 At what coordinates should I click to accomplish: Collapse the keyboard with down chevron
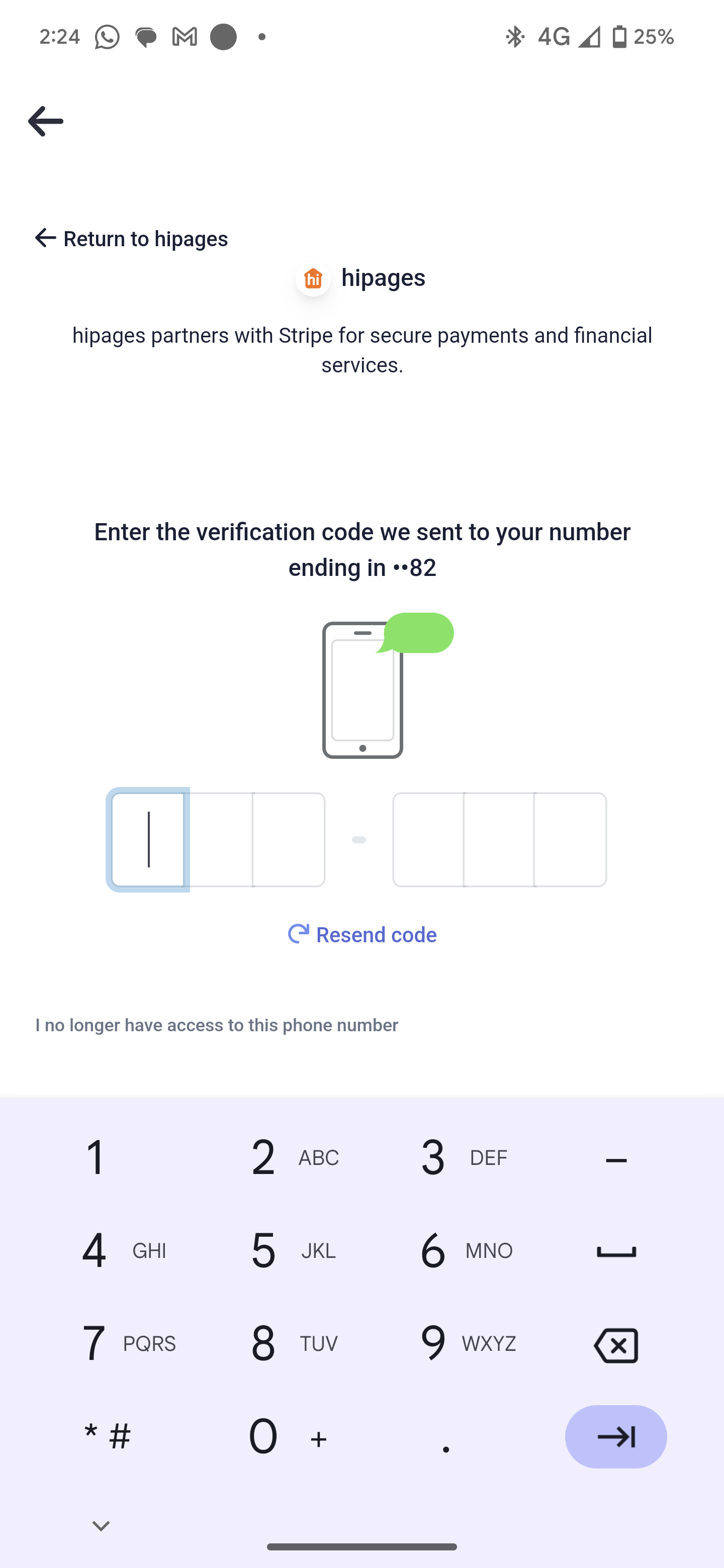101,1525
